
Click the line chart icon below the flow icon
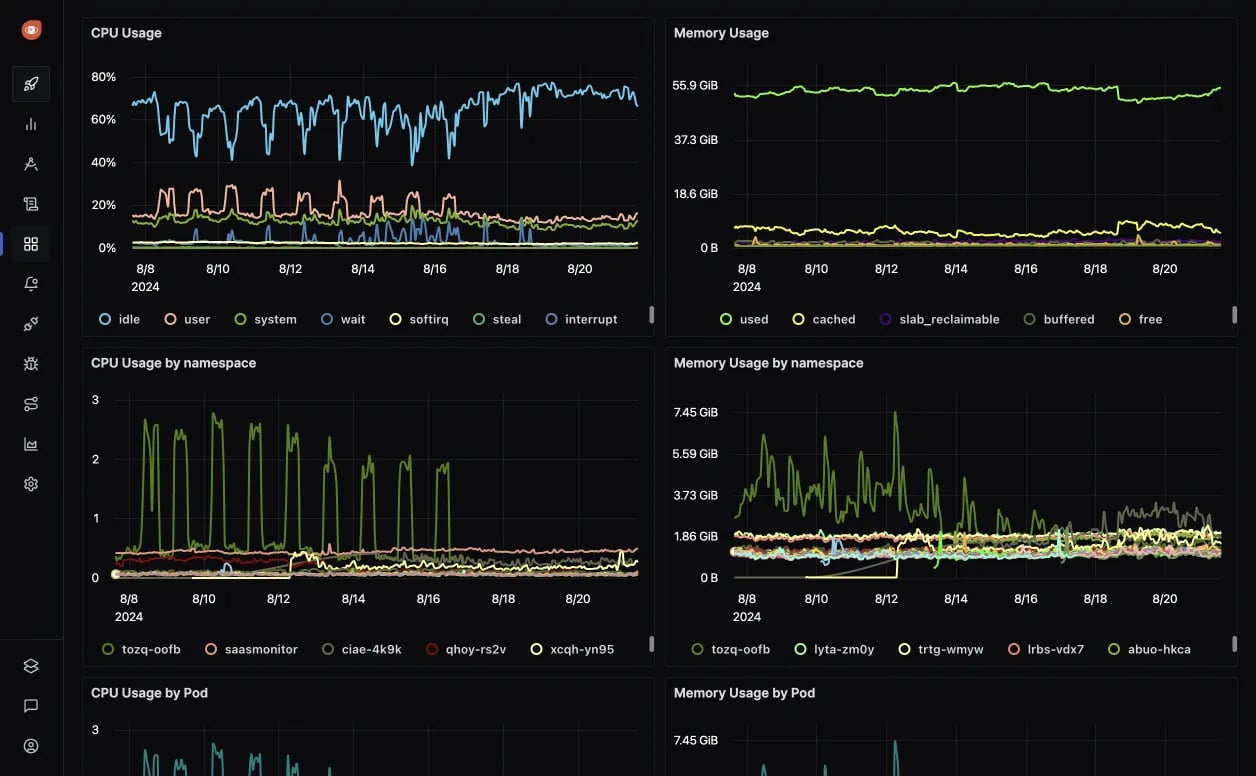[30, 443]
